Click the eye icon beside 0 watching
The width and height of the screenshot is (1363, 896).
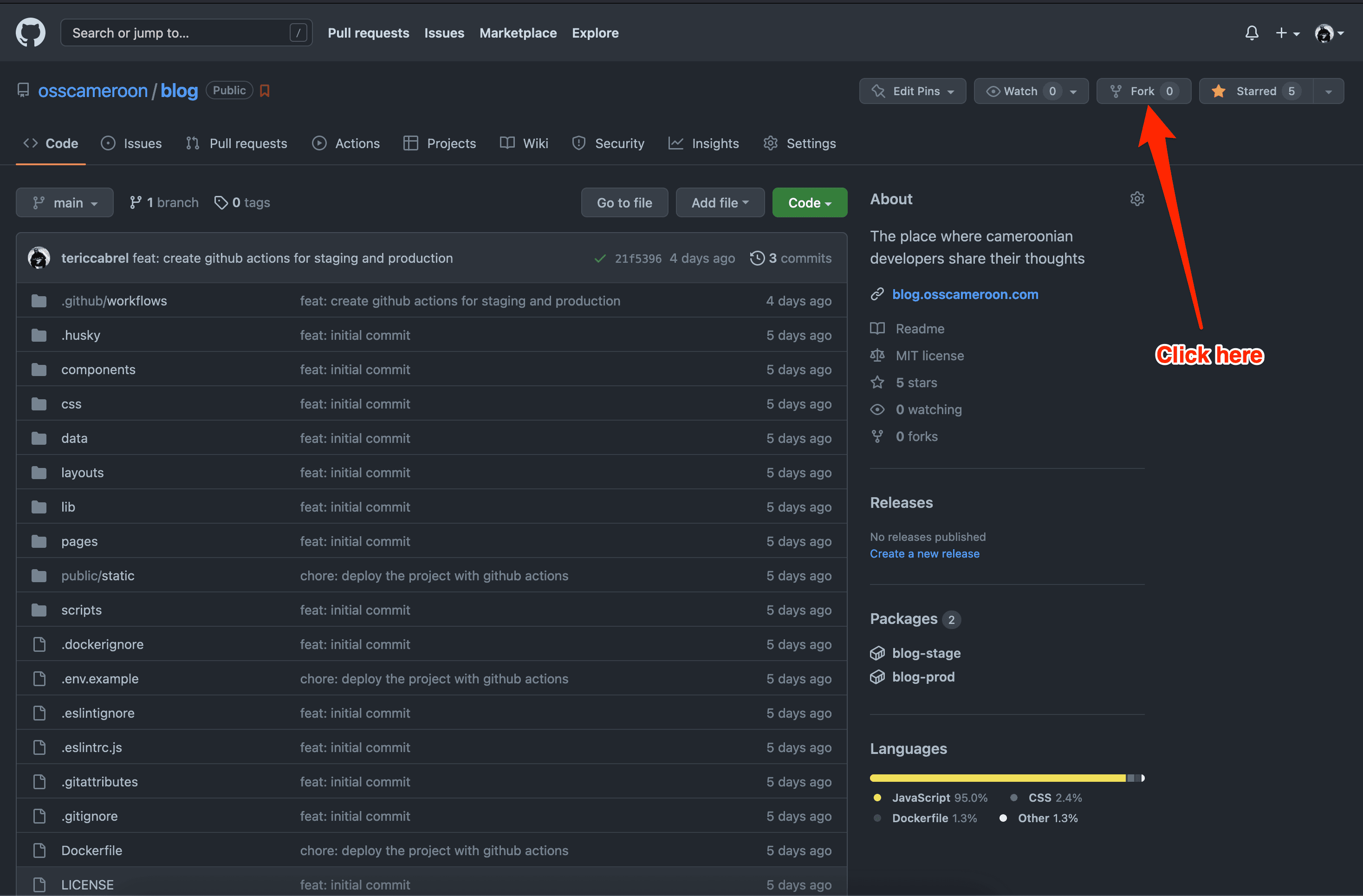tap(877, 409)
